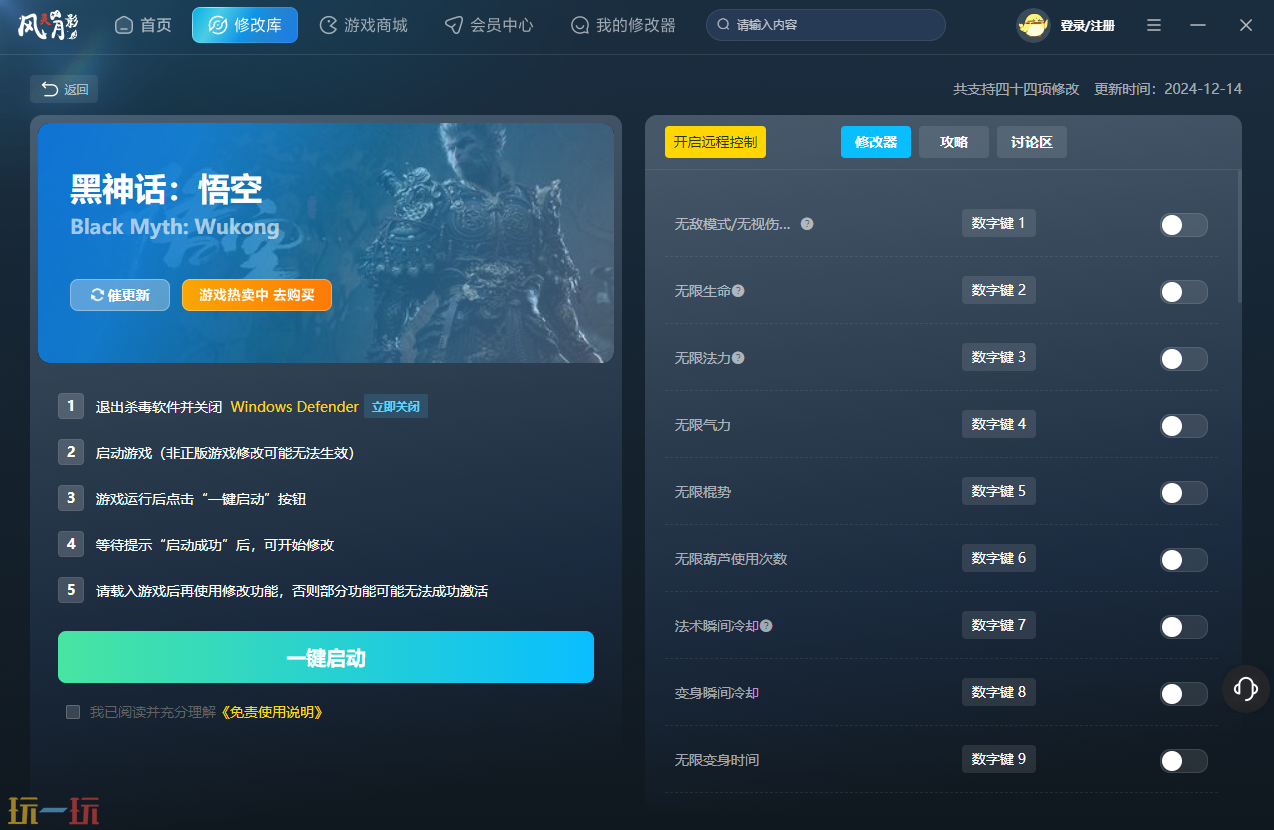The width and height of the screenshot is (1274, 830).
Task: Click the help icon beside 无限生命
Action: pos(738,291)
